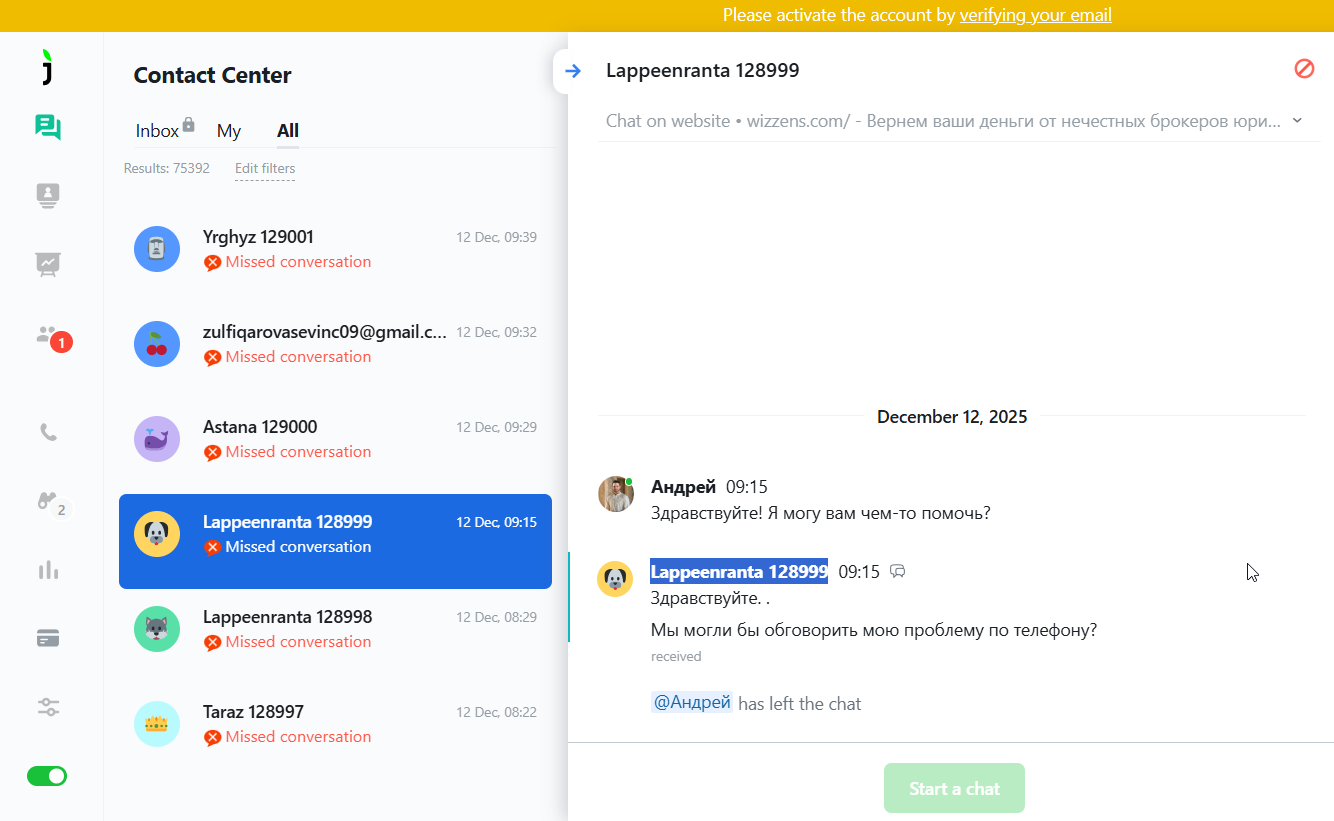Screen dimensions: 1334x821
Task: Click the Yrghyz 129001 robot avatar
Action: (157, 249)
